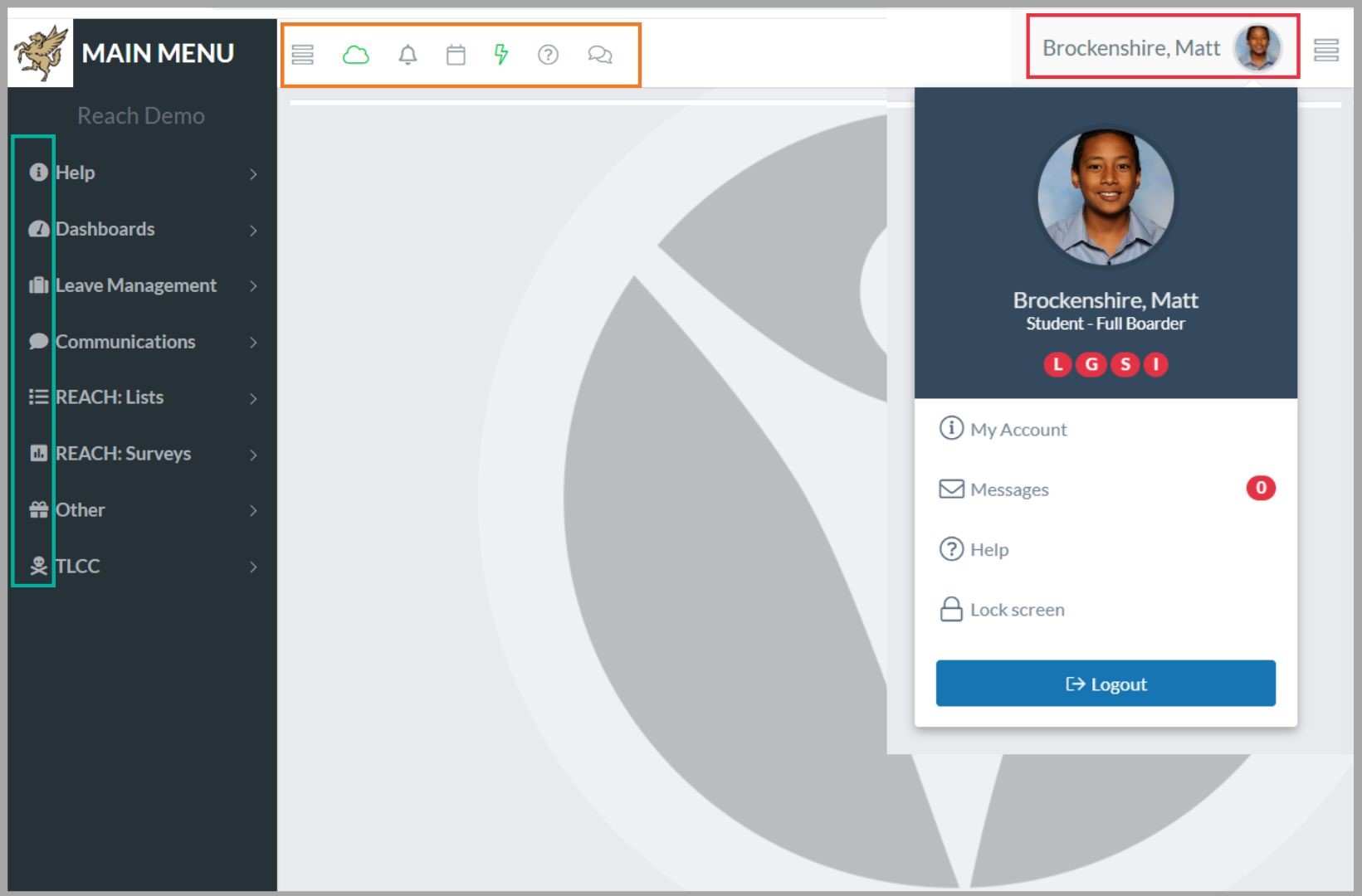The height and width of the screenshot is (896, 1362).
Task: Click the red Messages count badge
Action: 1260,488
